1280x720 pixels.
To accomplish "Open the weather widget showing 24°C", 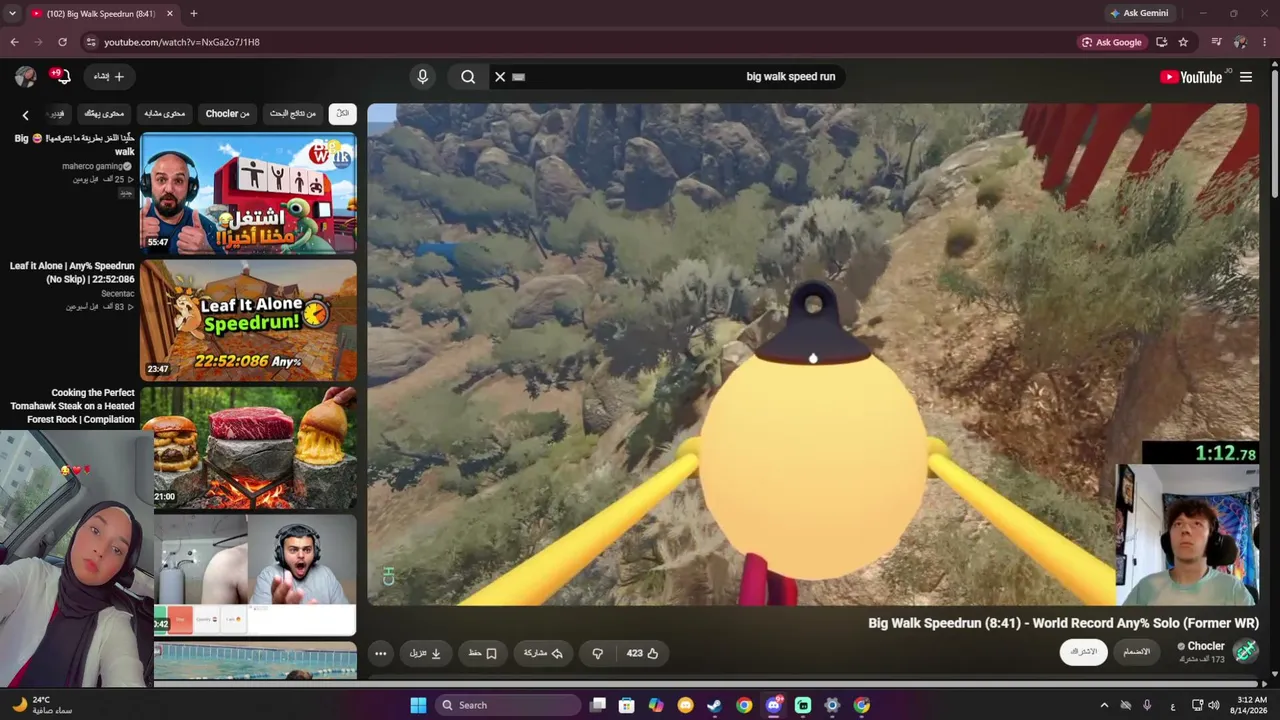I will click(42, 705).
